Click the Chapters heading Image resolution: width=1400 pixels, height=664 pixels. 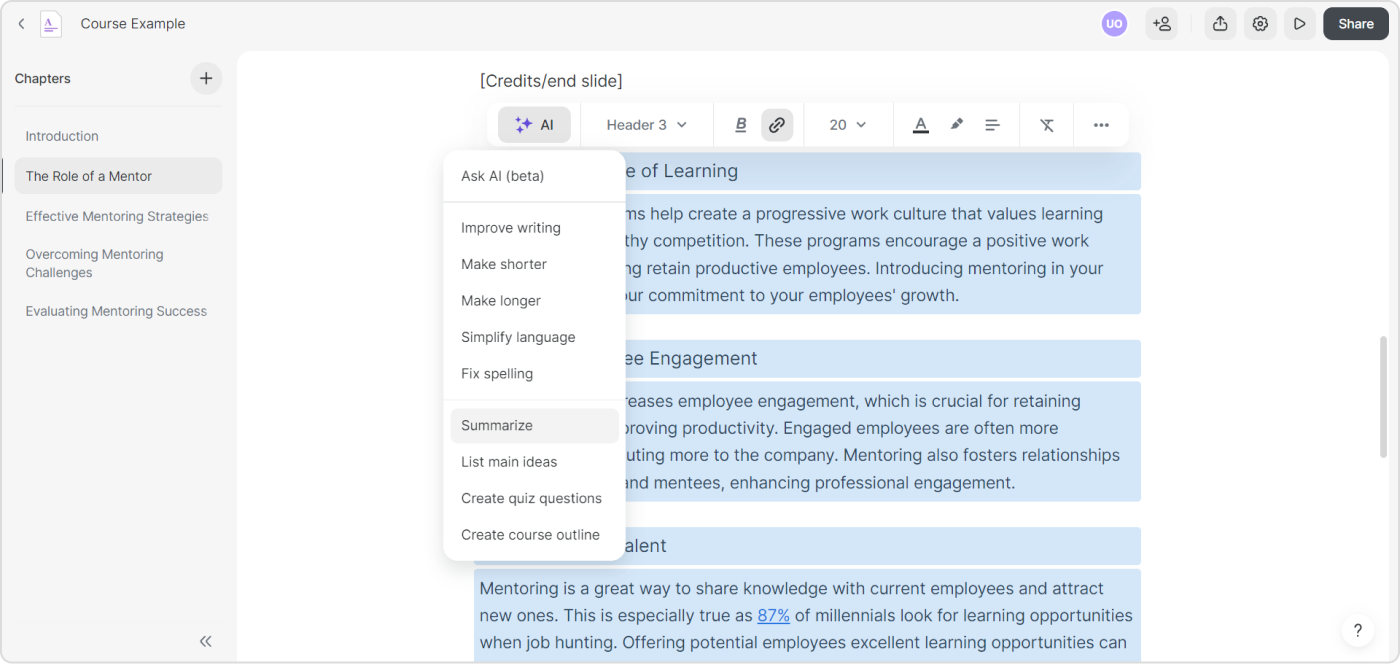coord(43,78)
